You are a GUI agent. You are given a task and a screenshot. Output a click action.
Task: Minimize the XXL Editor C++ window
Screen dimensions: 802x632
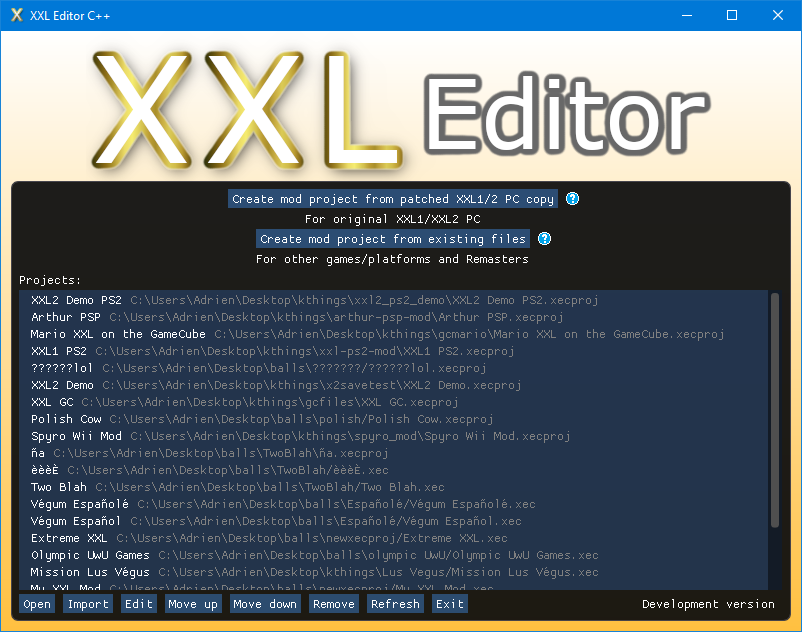pos(687,15)
